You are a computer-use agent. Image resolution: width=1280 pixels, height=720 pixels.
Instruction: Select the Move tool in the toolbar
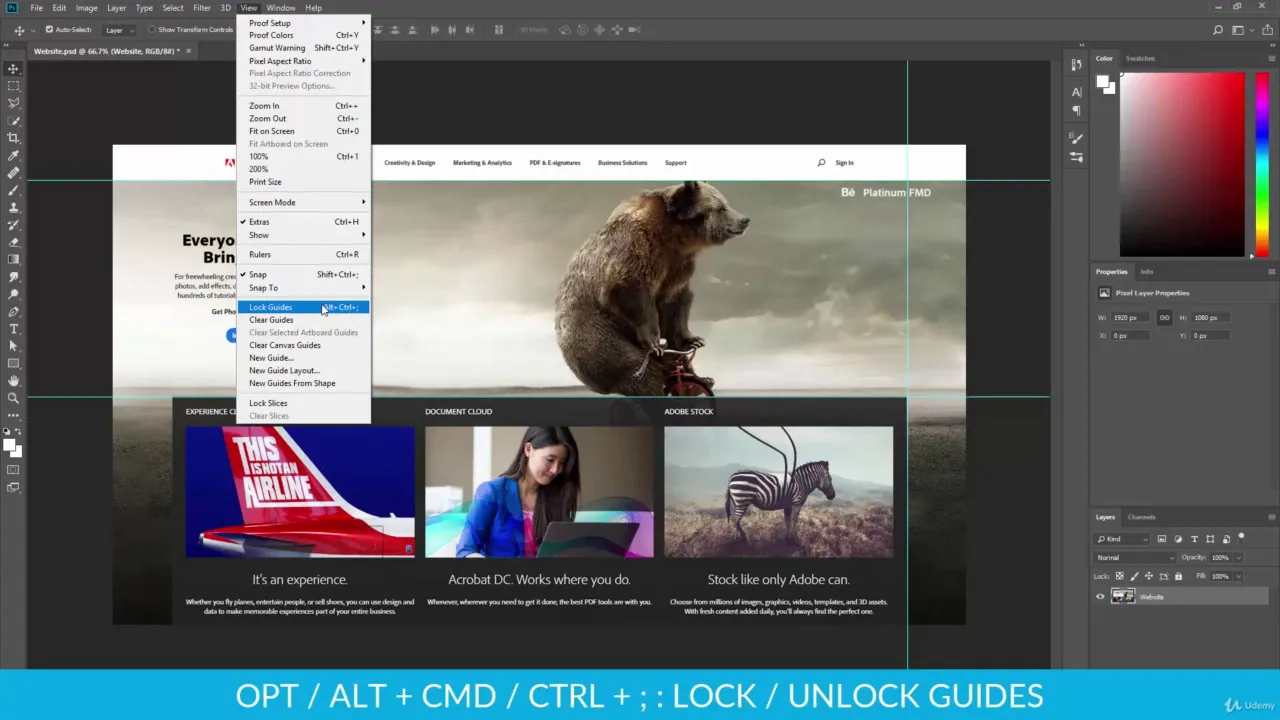click(14, 68)
